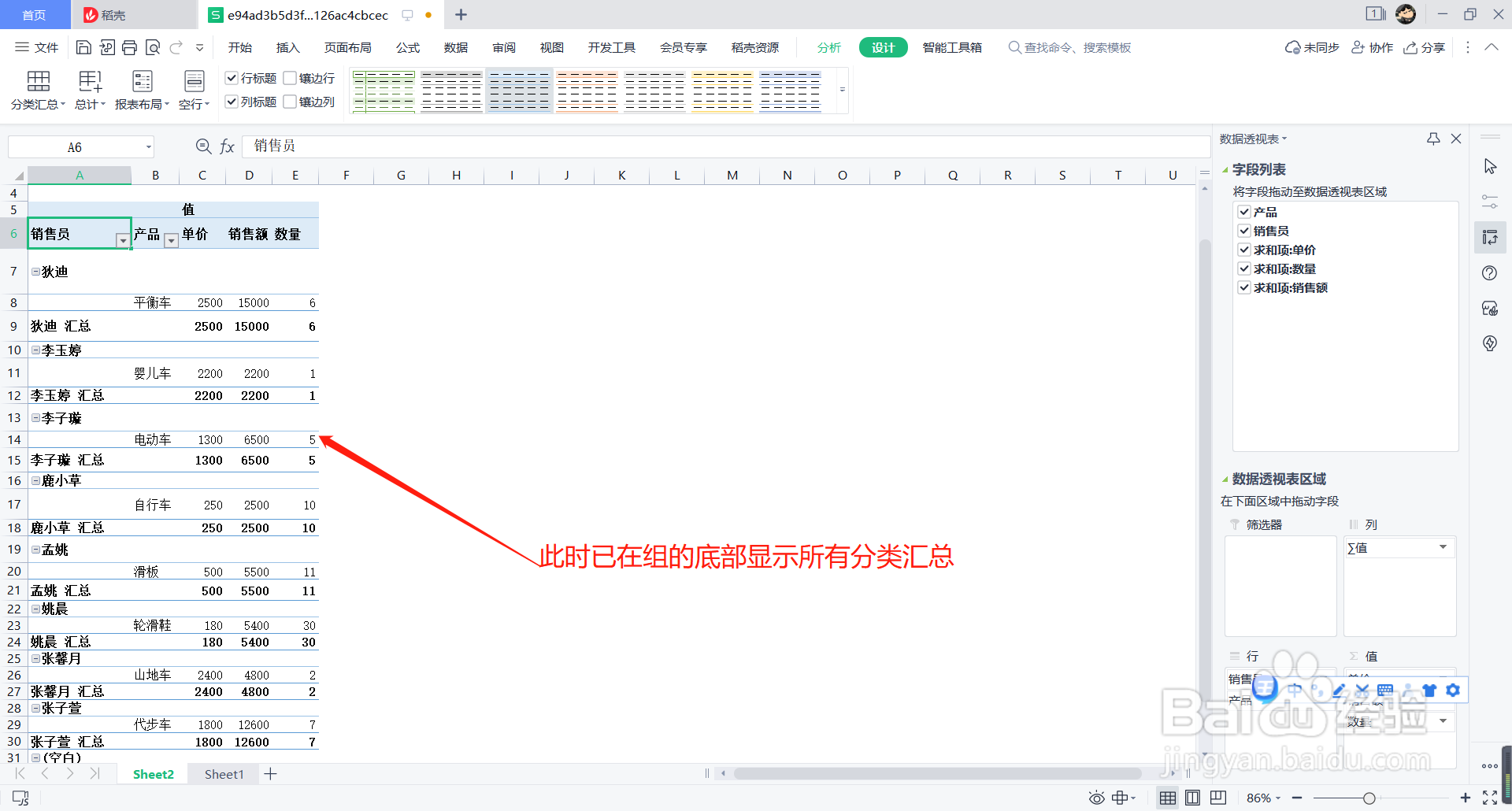Switch to page layout view in status bar
1512x811 pixels.
click(x=1192, y=798)
